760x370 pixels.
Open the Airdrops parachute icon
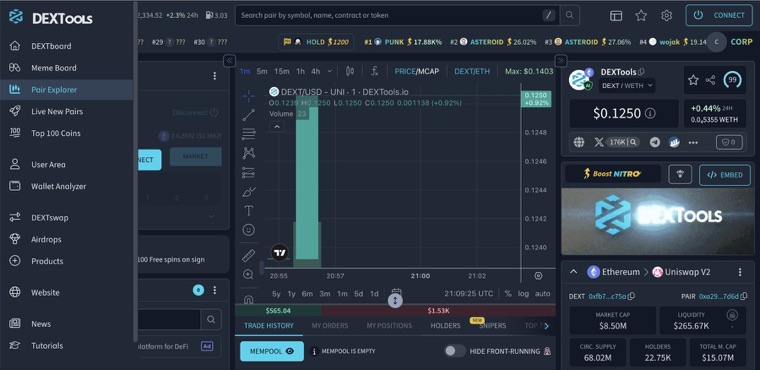(x=15, y=239)
